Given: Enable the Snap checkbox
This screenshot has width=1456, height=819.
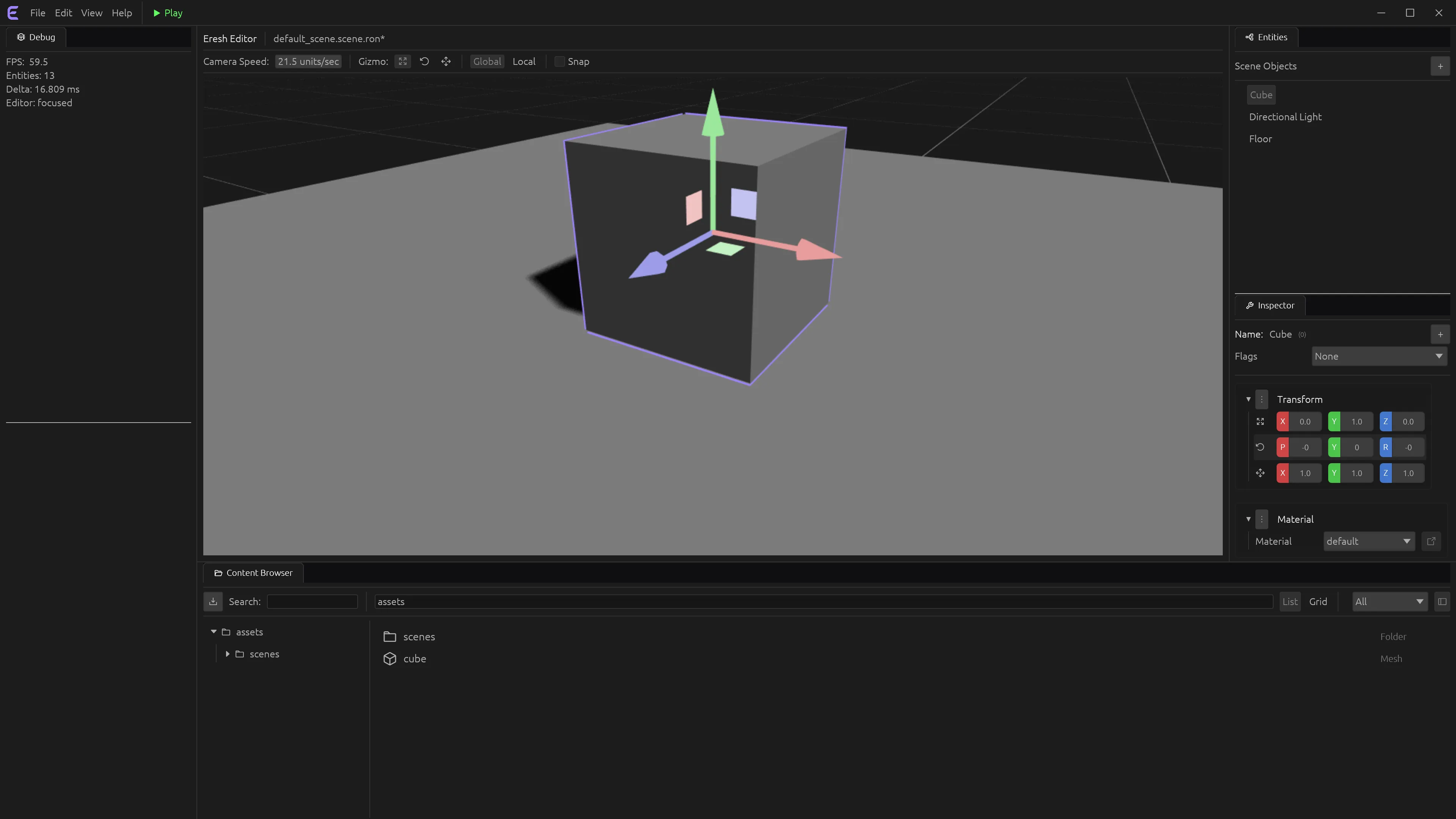Looking at the screenshot, I should click(559, 61).
